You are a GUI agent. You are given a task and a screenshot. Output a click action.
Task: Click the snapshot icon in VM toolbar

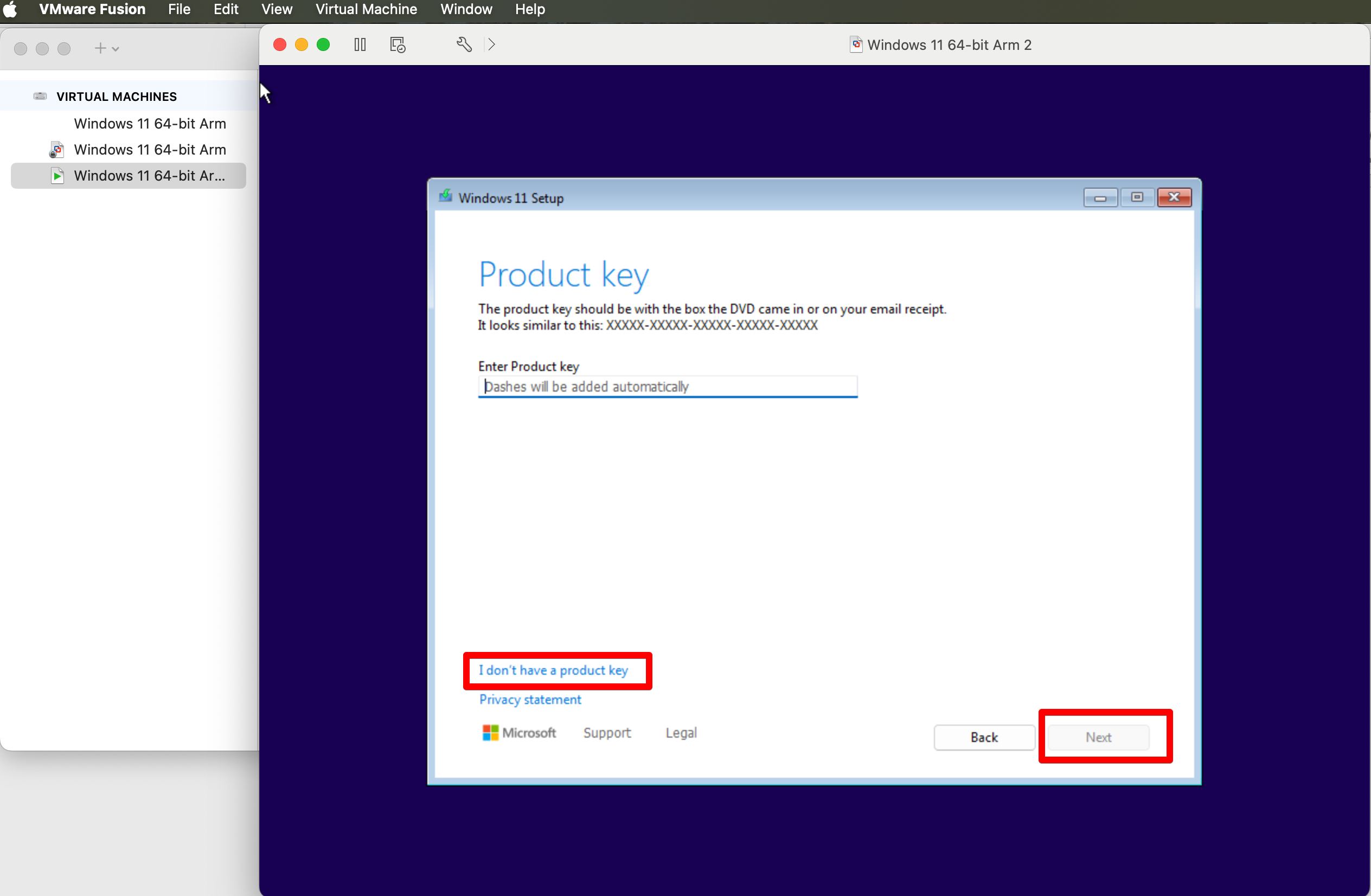[x=398, y=44]
